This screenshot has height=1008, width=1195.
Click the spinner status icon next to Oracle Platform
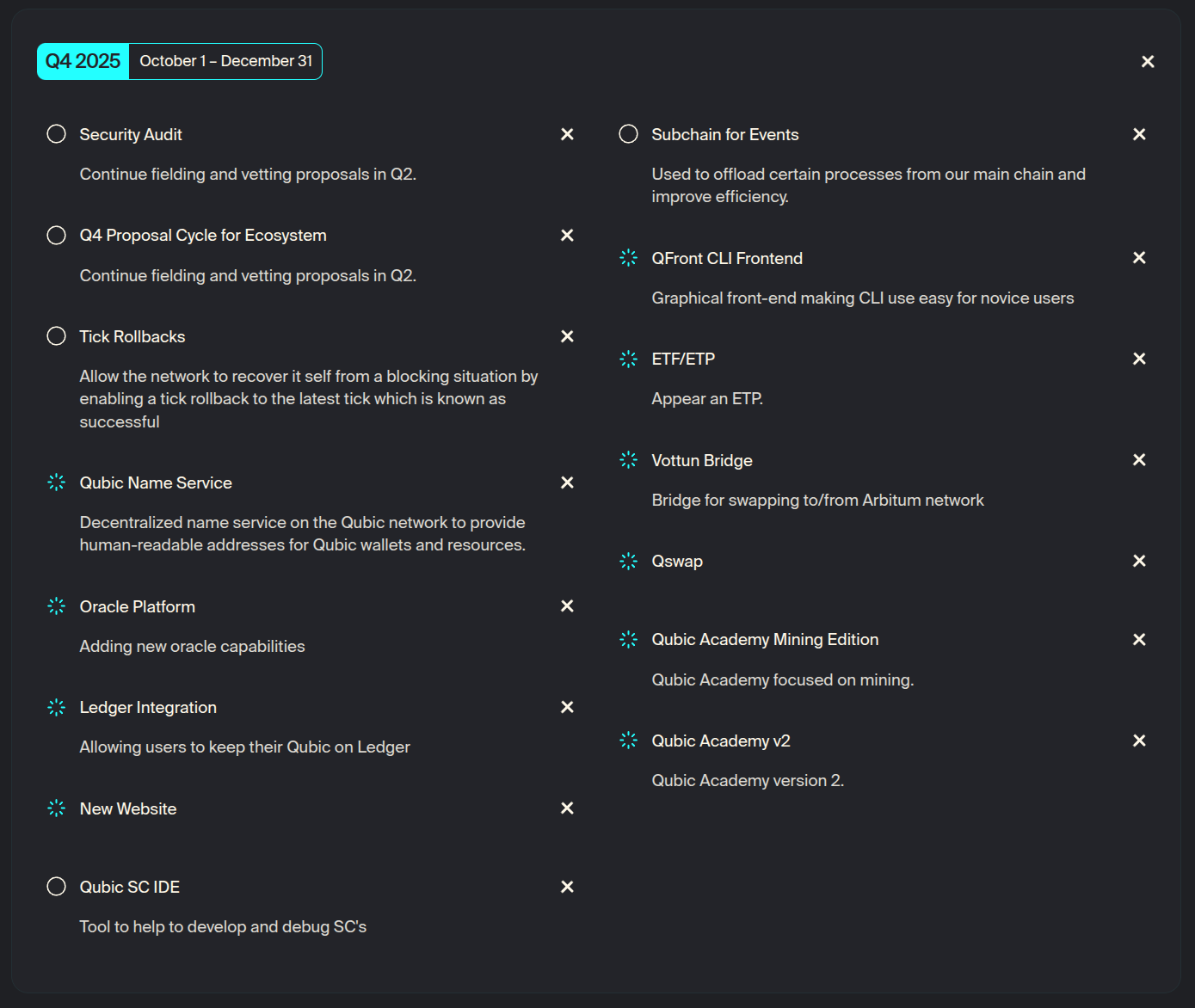pos(56,606)
